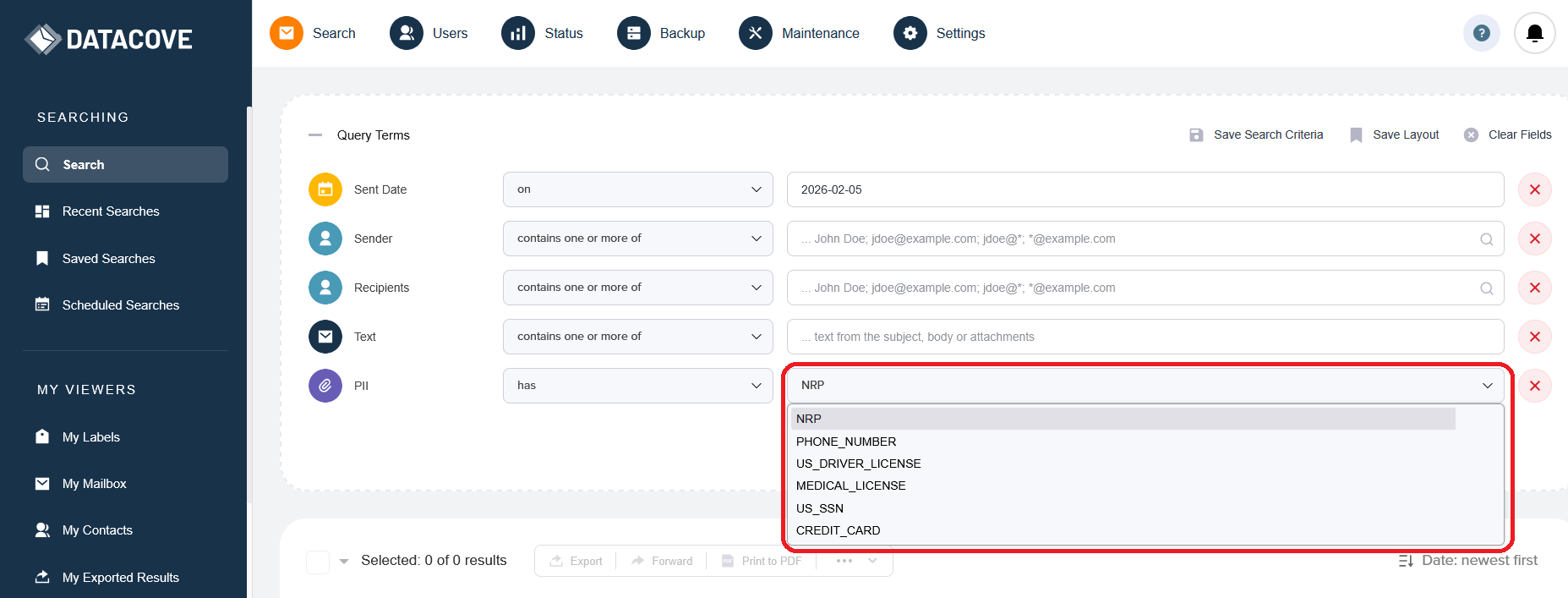
Task: Open the selection options arrow beside checkbox
Action: (344, 561)
